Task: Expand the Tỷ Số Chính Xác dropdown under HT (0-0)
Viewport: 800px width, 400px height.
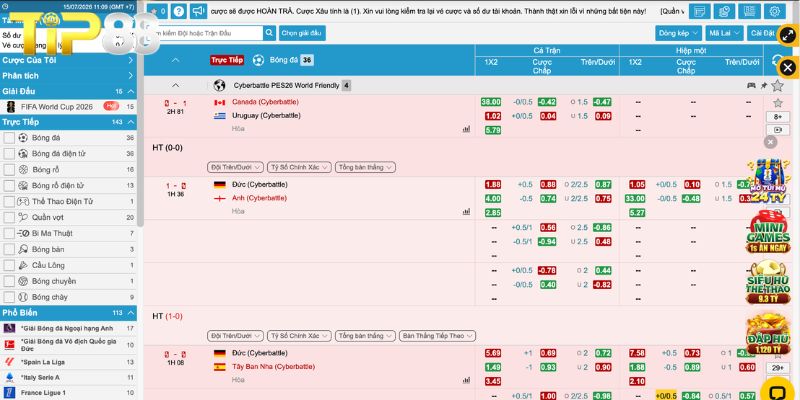Action: (299, 167)
